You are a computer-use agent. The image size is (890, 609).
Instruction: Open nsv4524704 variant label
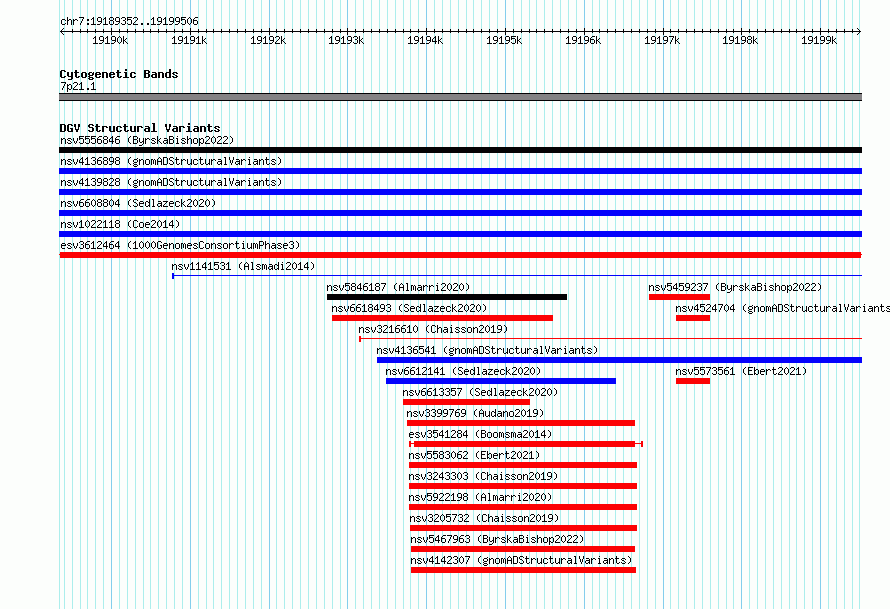coord(783,308)
